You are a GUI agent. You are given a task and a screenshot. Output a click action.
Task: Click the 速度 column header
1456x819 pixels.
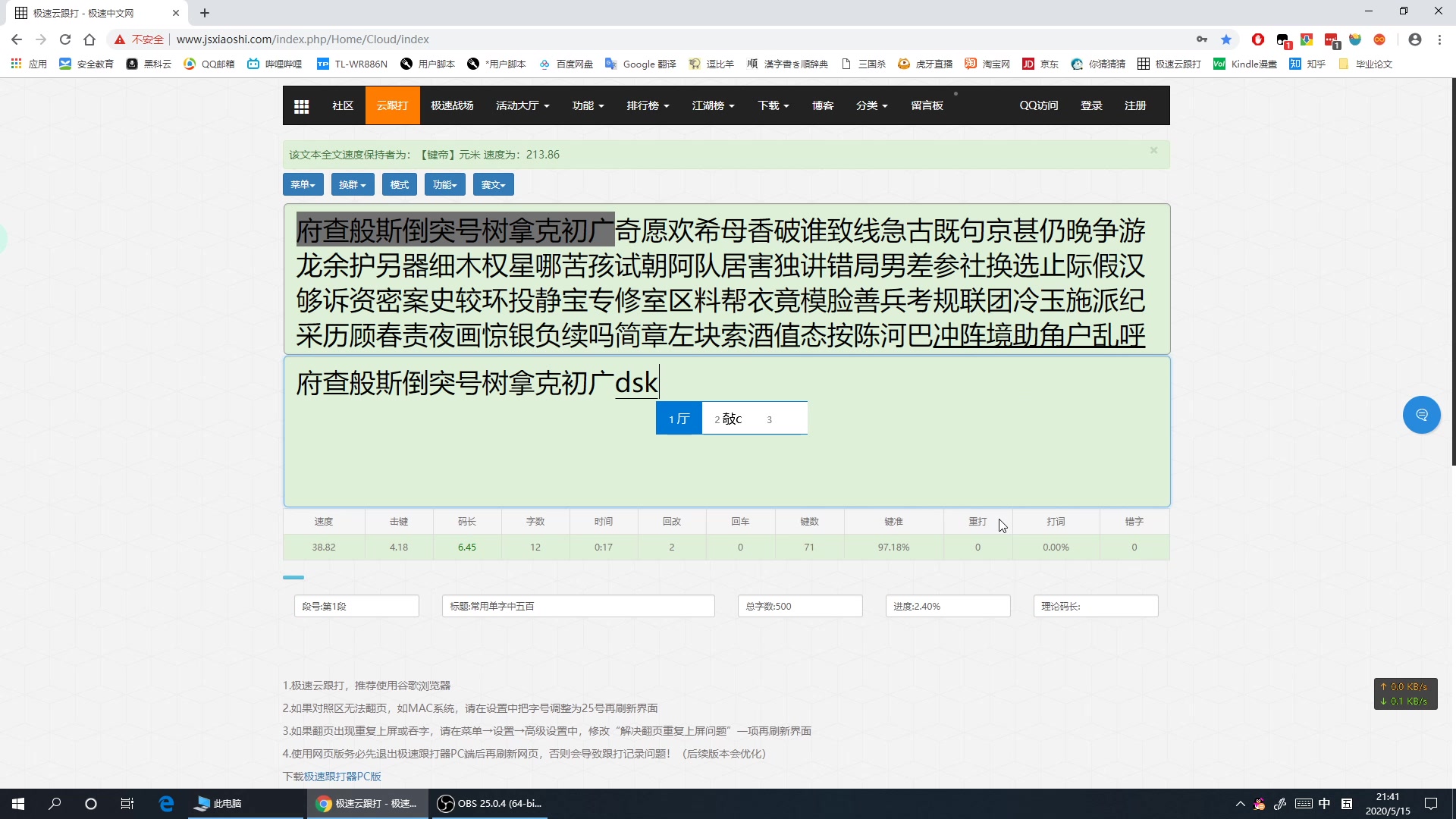(x=324, y=522)
